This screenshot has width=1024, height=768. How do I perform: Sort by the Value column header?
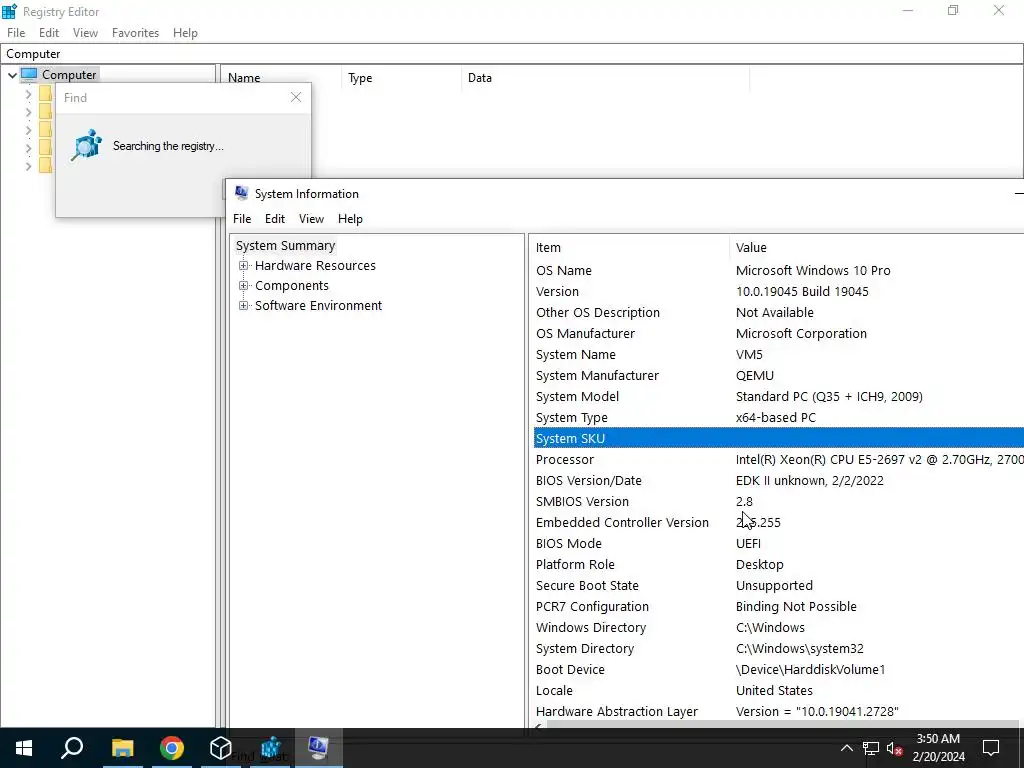click(x=876, y=248)
